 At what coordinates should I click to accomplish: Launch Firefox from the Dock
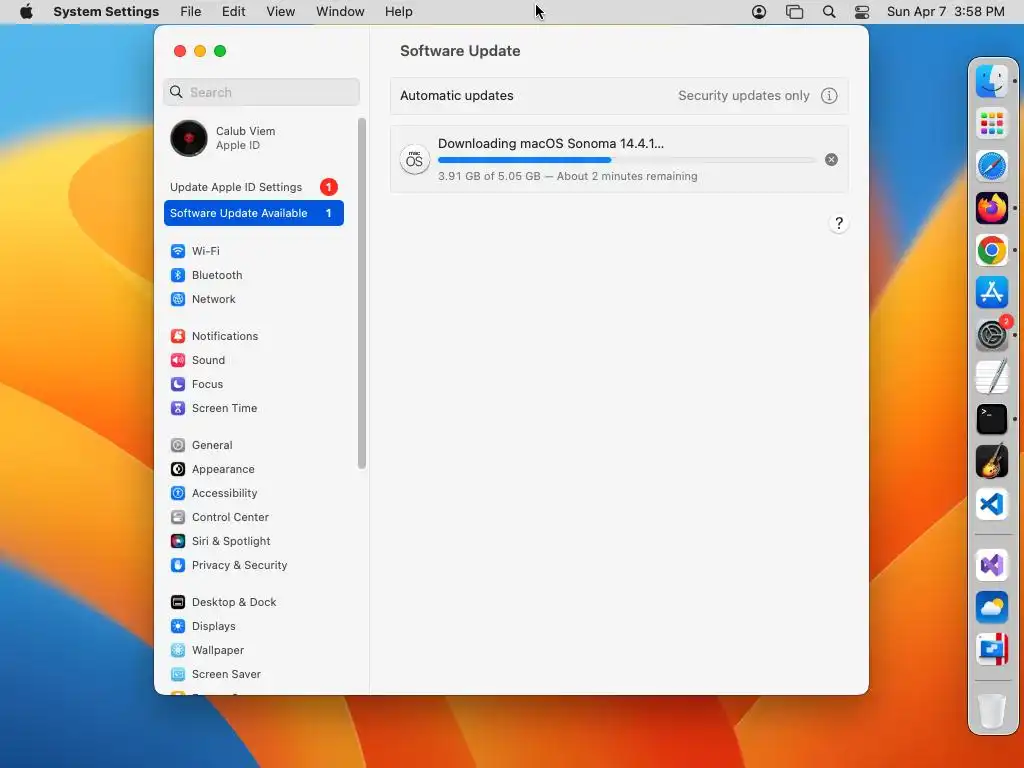click(991, 208)
